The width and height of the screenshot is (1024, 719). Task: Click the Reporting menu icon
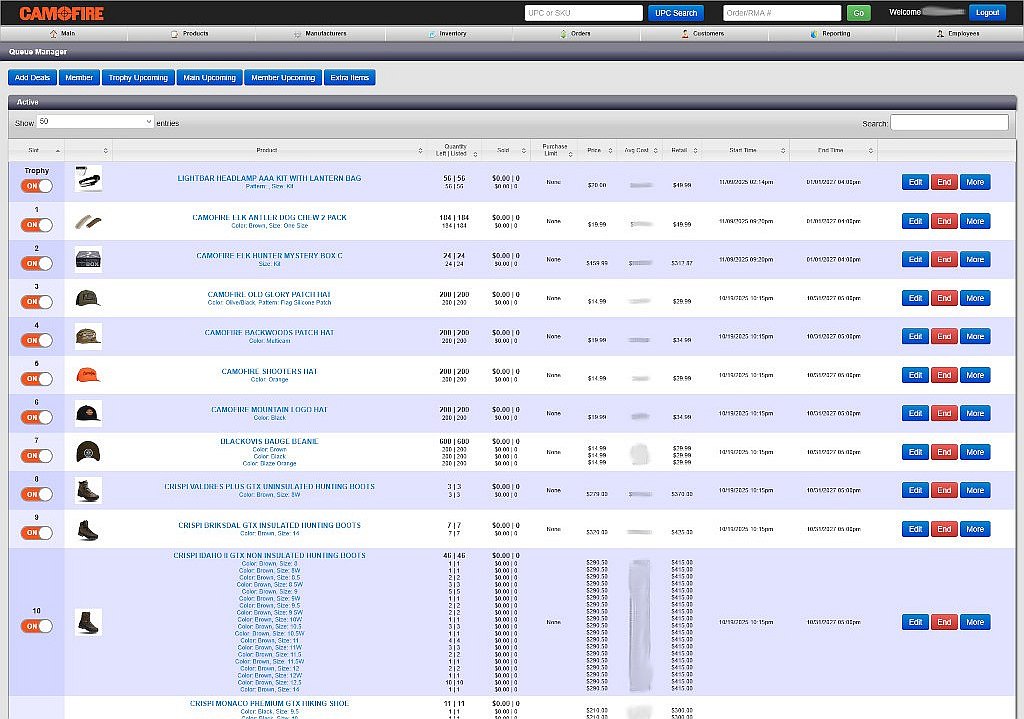[x=815, y=34]
